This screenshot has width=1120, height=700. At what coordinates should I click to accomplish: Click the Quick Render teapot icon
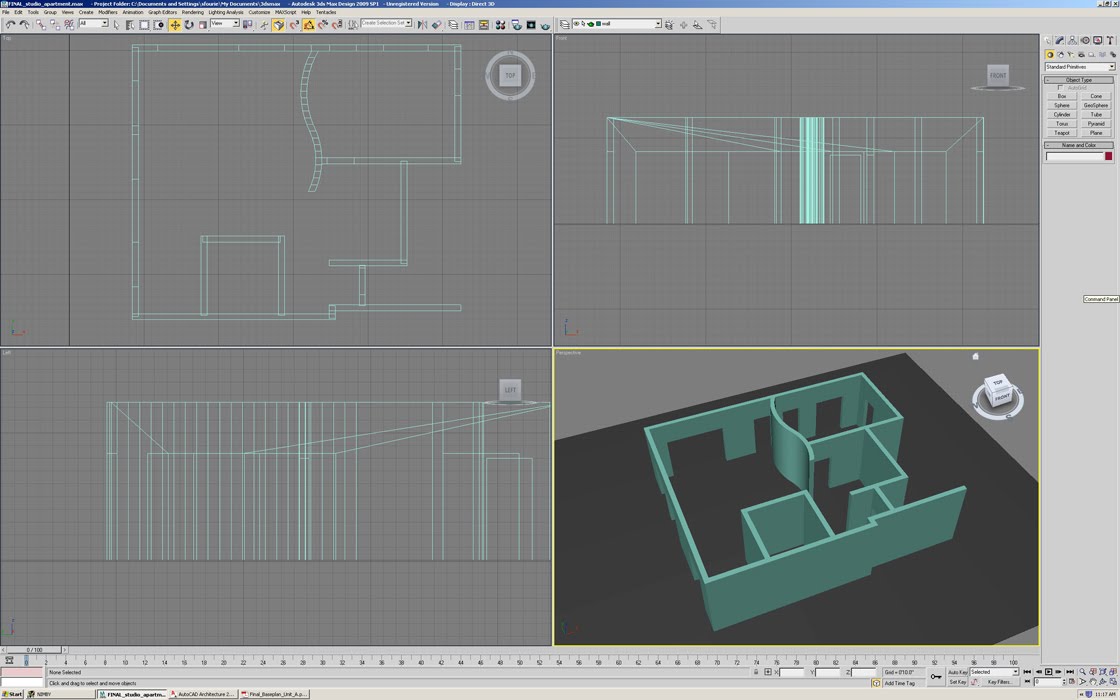pos(545,26)
